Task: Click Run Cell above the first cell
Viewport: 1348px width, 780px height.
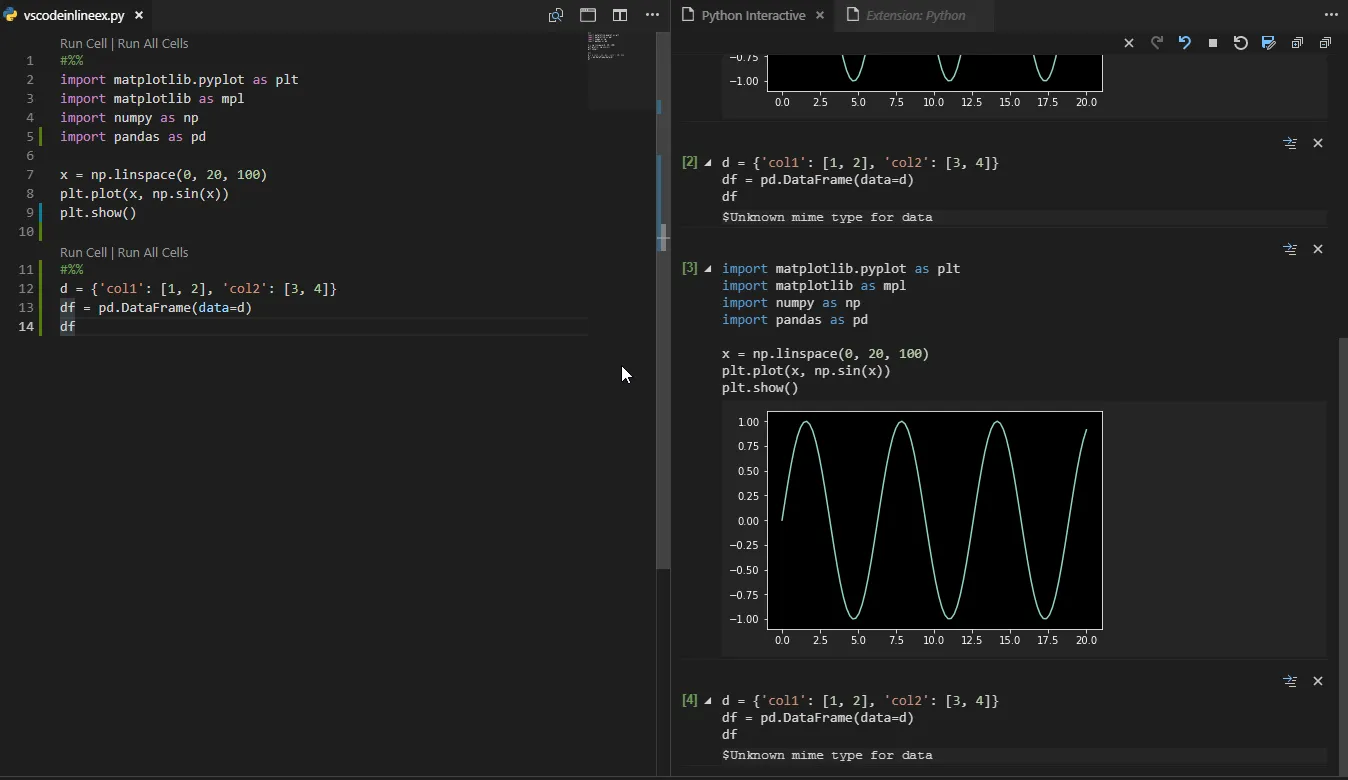Action: click(83, 43)
